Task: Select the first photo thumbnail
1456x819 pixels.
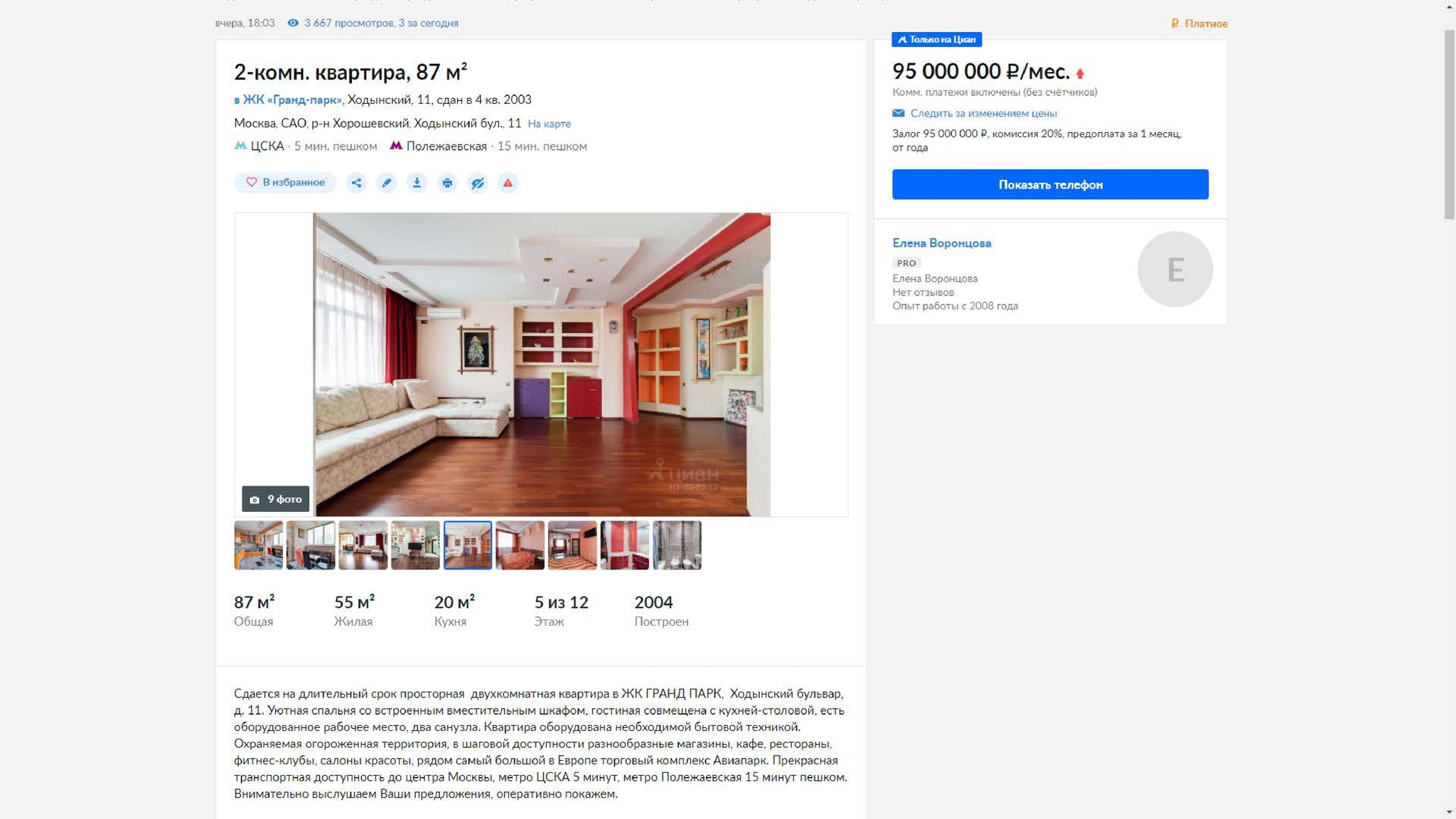Action: click(259, 545)
